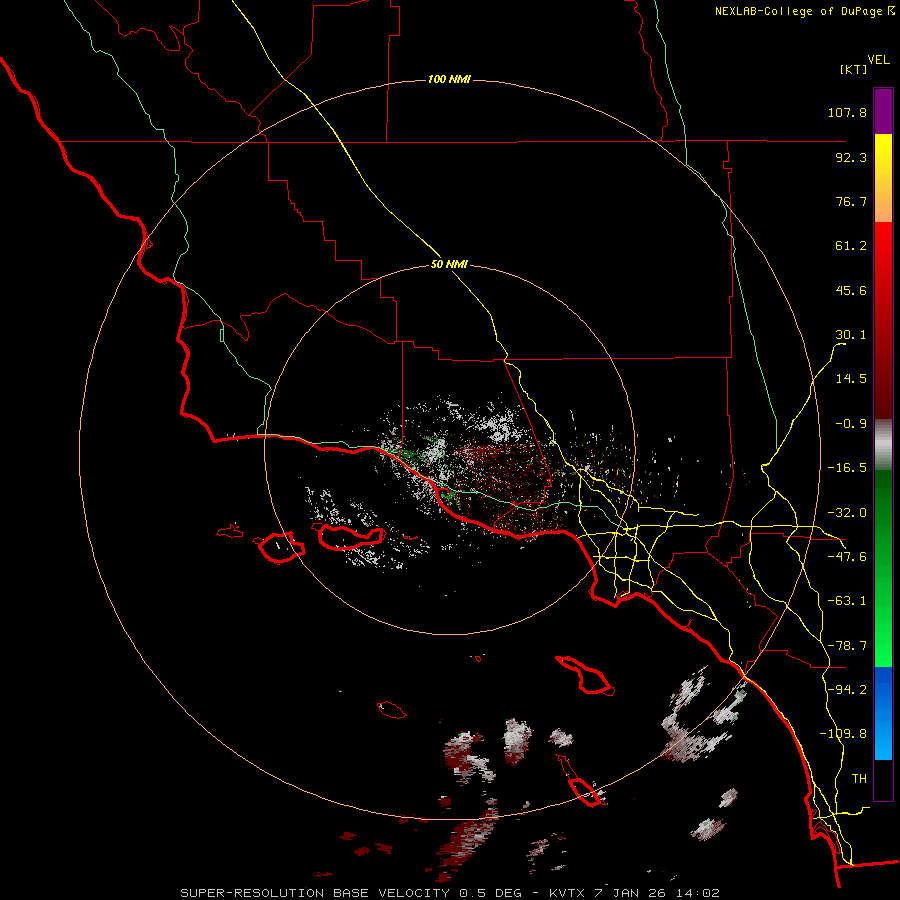This screenshot has width=900, height=900.
Task: Click the -32.0 legend value
Action: click(847, 513)
